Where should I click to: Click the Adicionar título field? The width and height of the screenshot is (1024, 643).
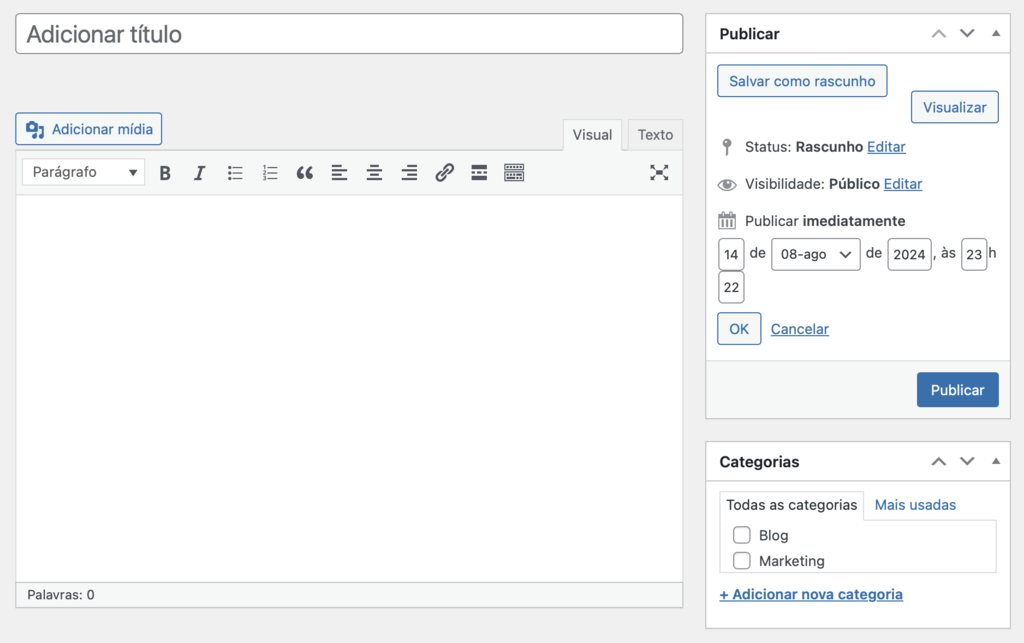click(349, 33)
